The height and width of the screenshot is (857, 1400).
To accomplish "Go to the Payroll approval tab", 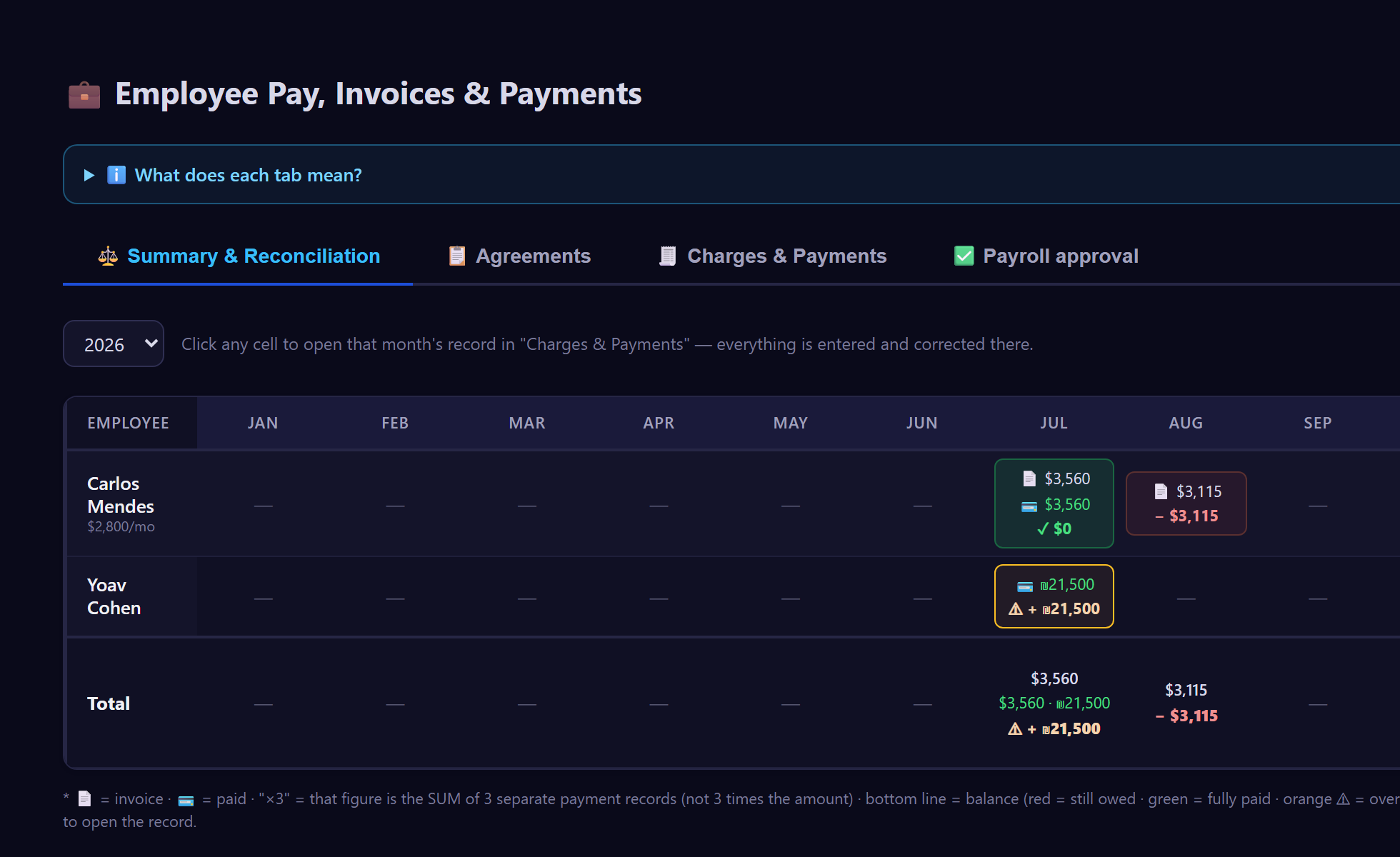I will coord(1046,256).
